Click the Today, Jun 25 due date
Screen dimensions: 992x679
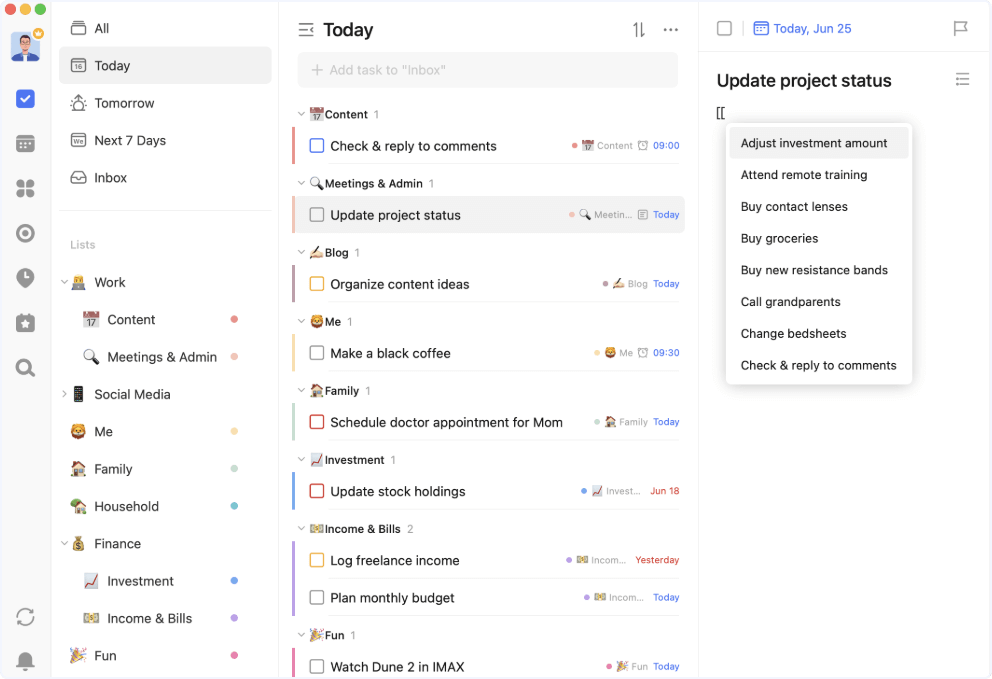point(802,29)
